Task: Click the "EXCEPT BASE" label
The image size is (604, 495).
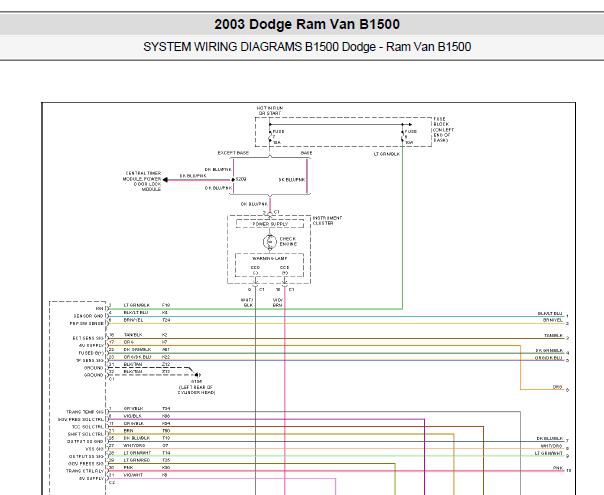Action: 233,153
